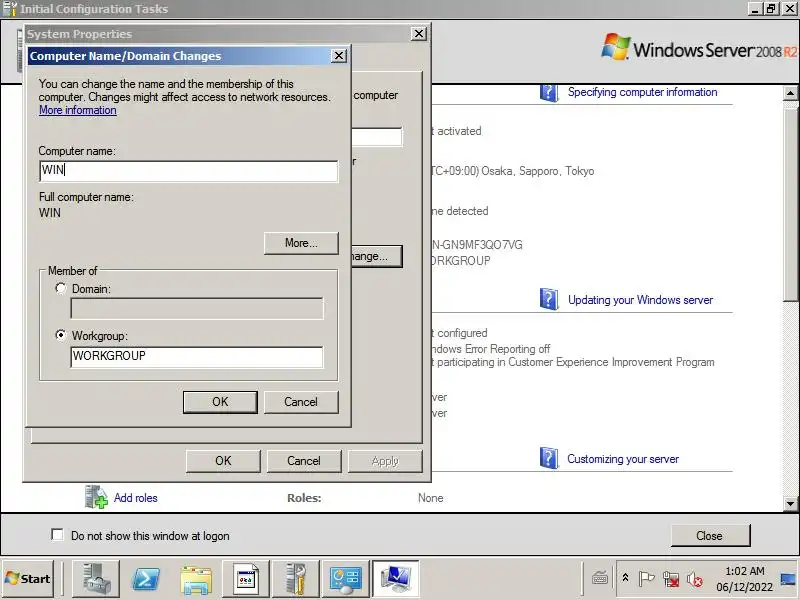Check Do not show this window at logon
This screenshot has width=800, height=600.
(x=57, y=535)
